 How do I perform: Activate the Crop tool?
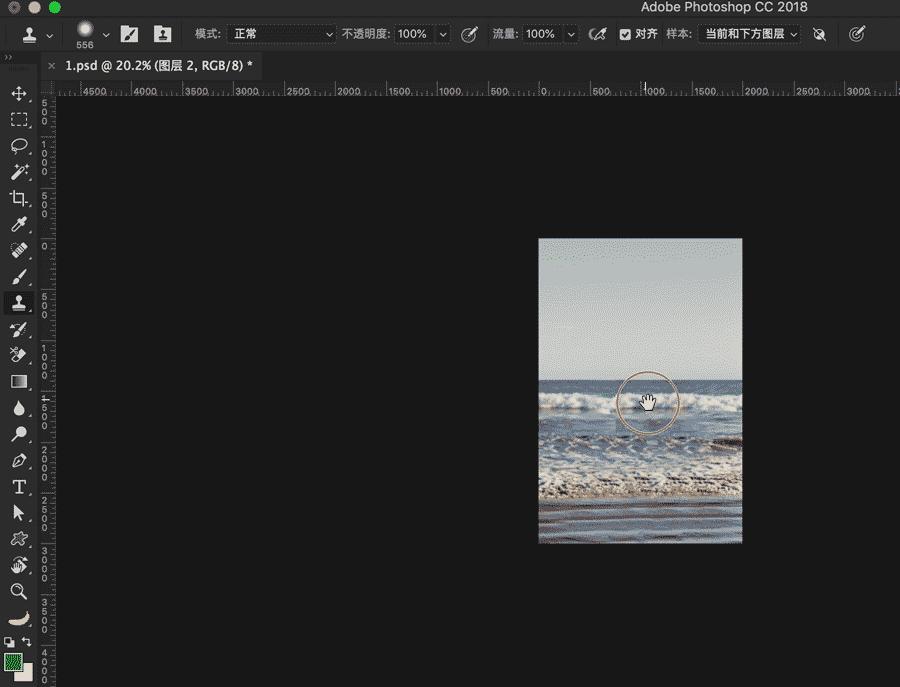19,198
